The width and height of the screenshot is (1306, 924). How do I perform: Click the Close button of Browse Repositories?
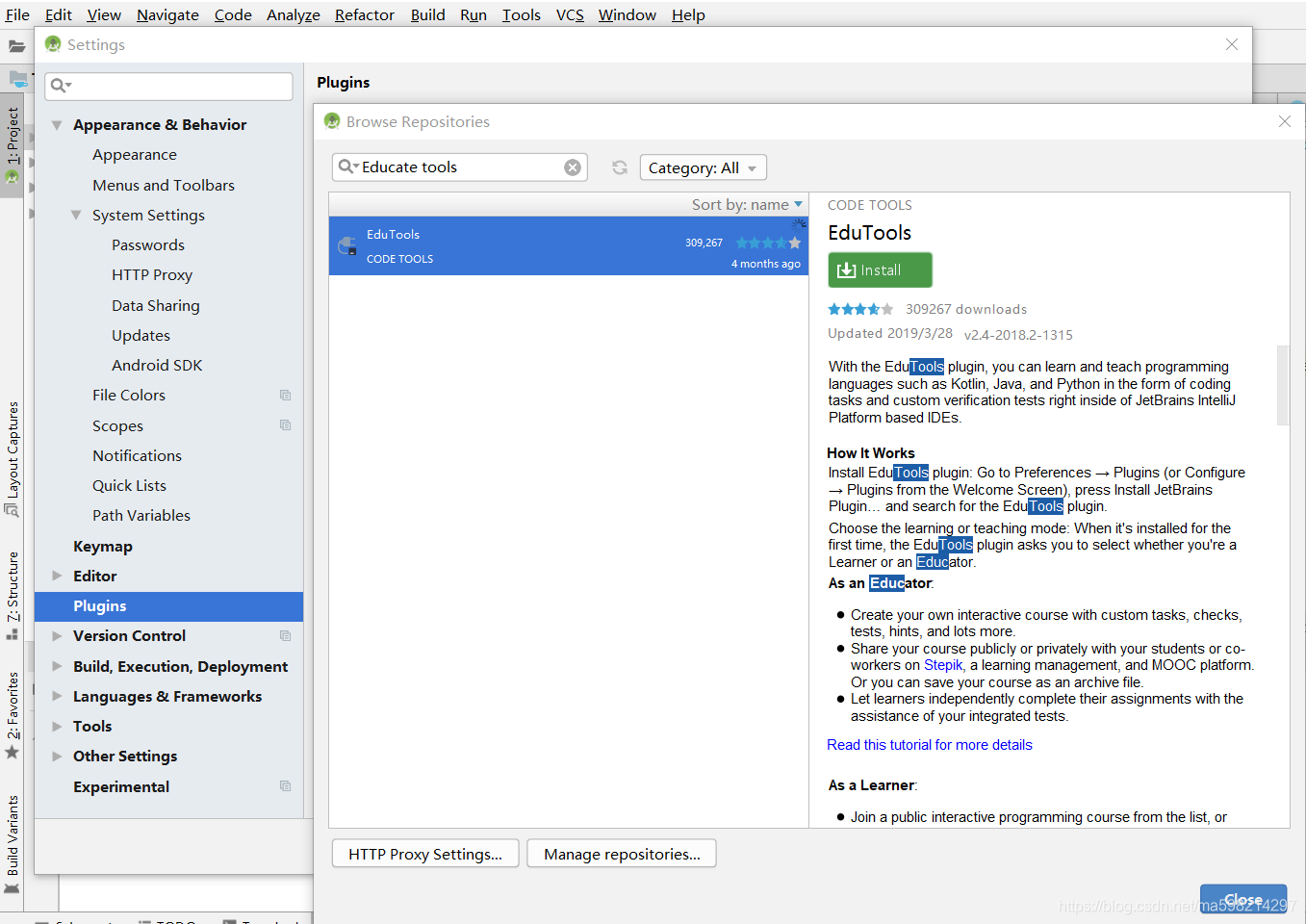(1242, 899)
